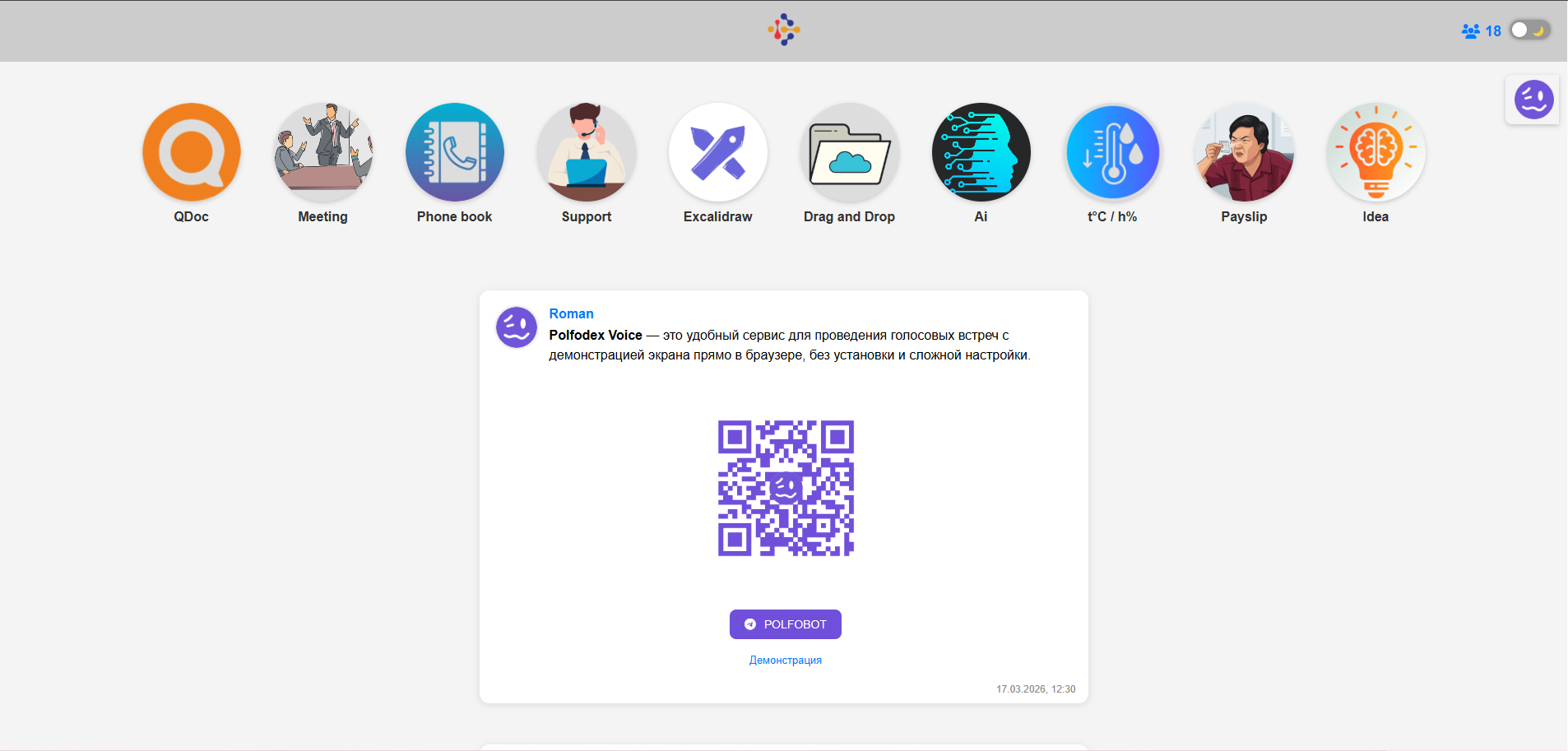Click the Support label text
Screen dimensions: 1568x751
[x=587, y=217]
